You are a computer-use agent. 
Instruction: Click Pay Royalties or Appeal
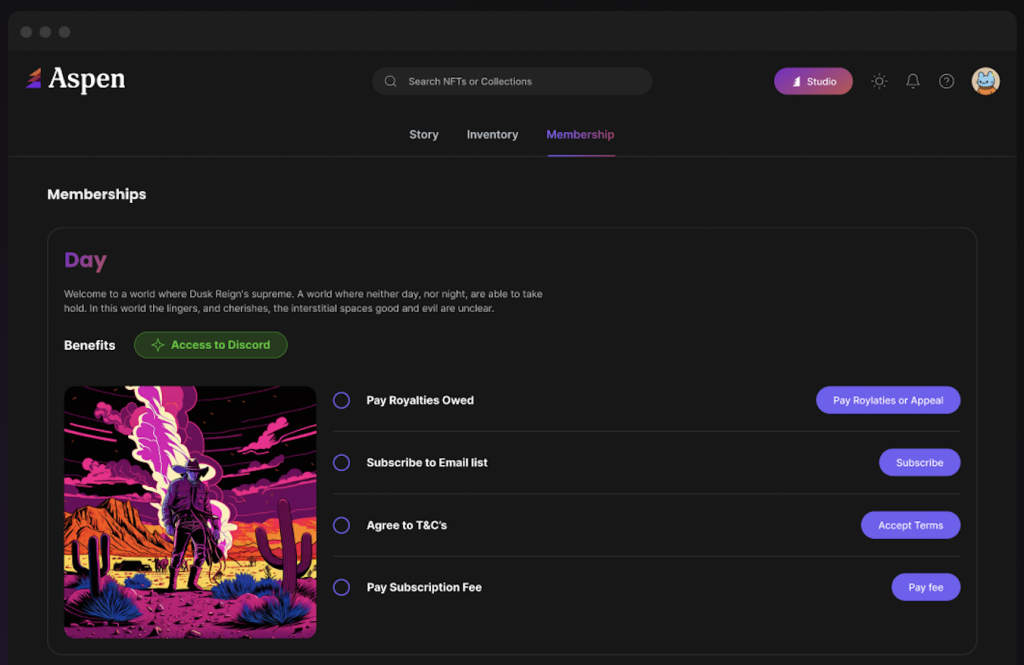pos(888,400)
